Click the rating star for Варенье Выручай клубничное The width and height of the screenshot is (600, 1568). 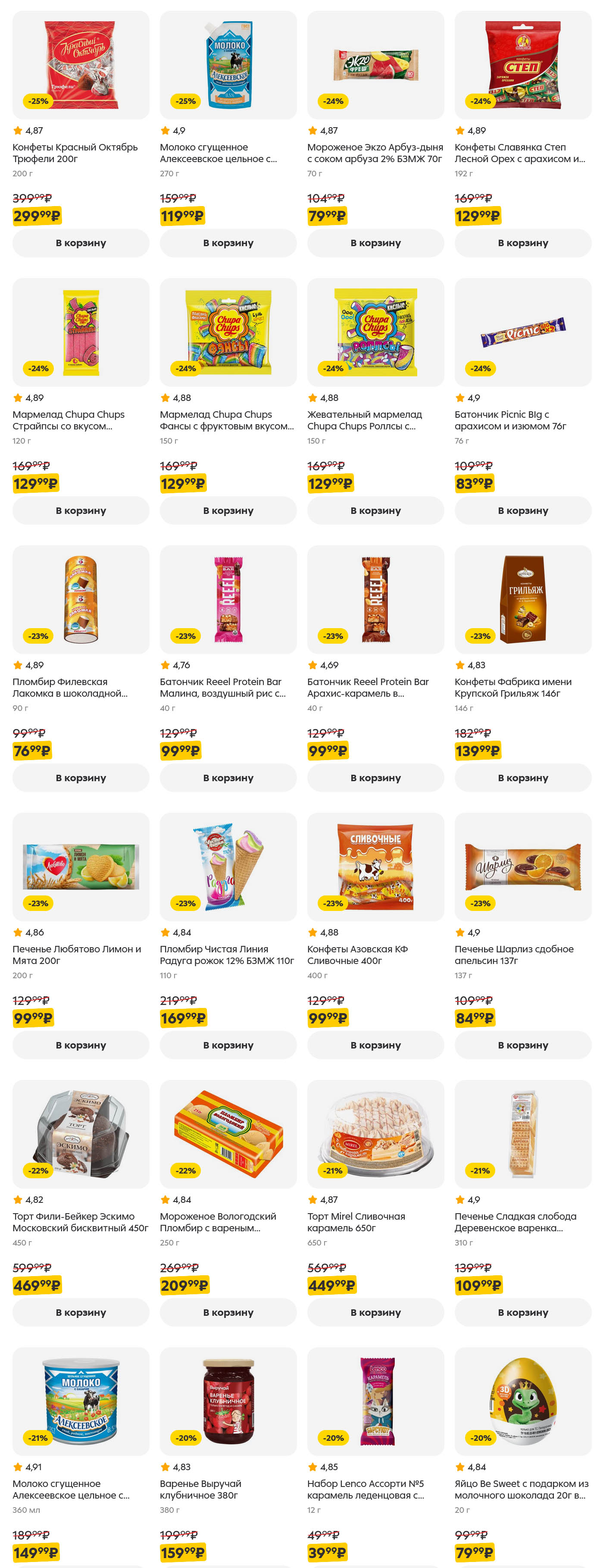pyautogui.click(x=165, y=1467)
